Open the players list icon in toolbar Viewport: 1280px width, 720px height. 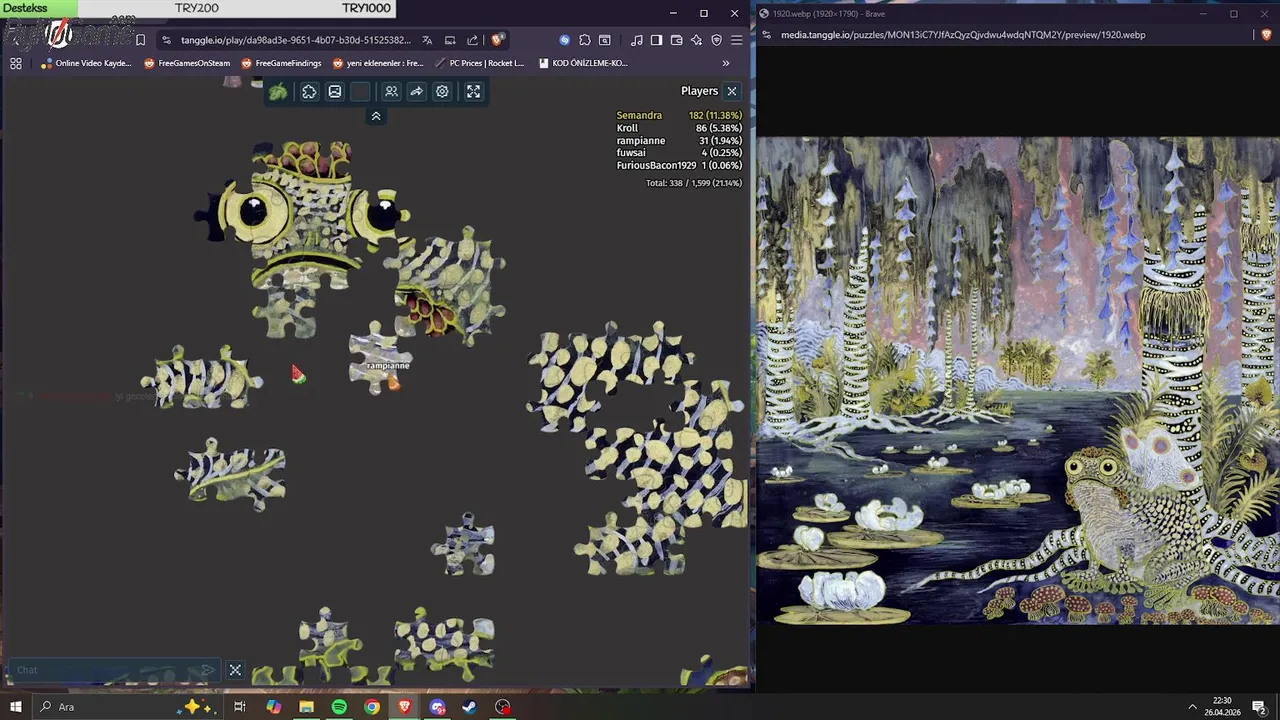click(x=391, y=92)
